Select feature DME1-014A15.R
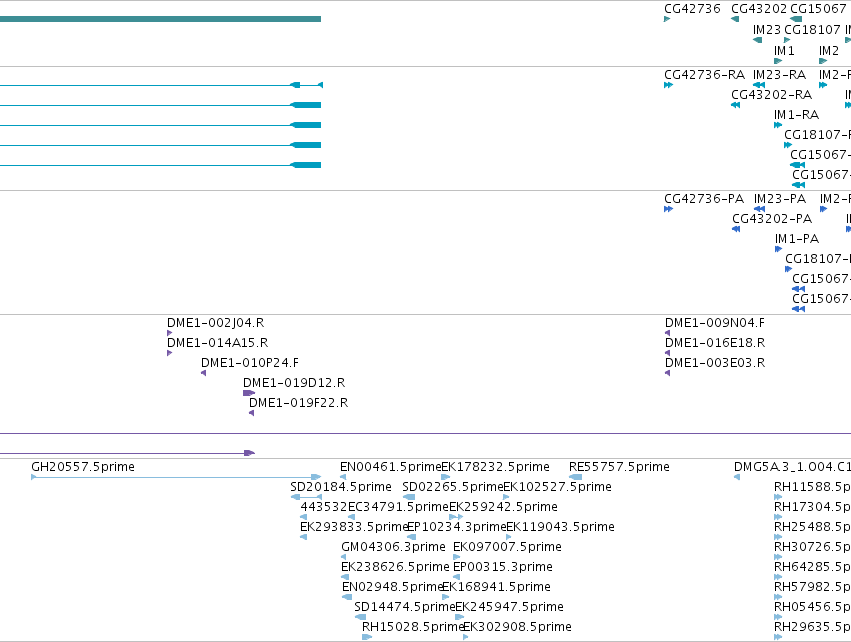 (217, 344)
